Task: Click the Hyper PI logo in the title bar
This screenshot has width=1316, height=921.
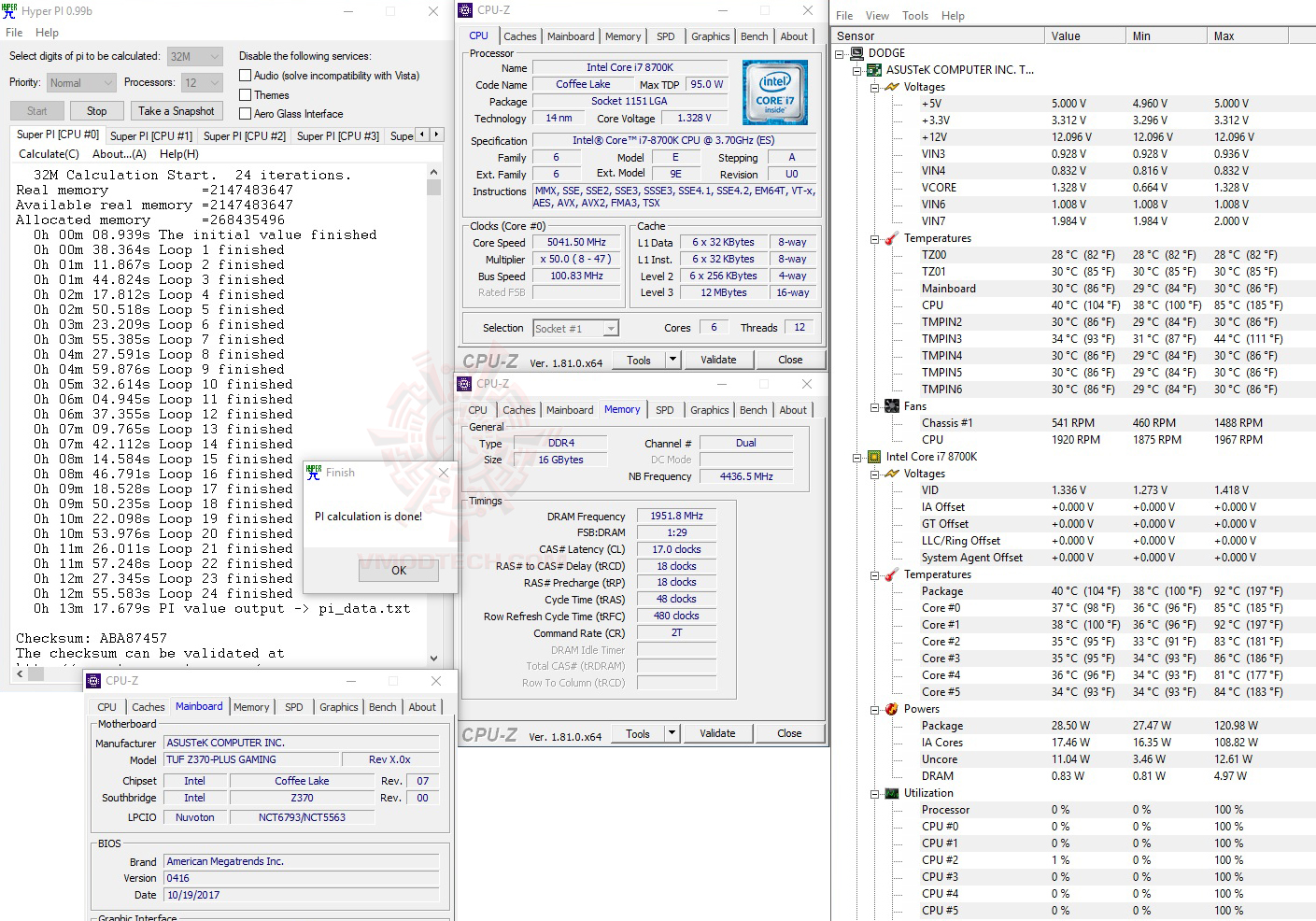Action: [x=9, y=10]
